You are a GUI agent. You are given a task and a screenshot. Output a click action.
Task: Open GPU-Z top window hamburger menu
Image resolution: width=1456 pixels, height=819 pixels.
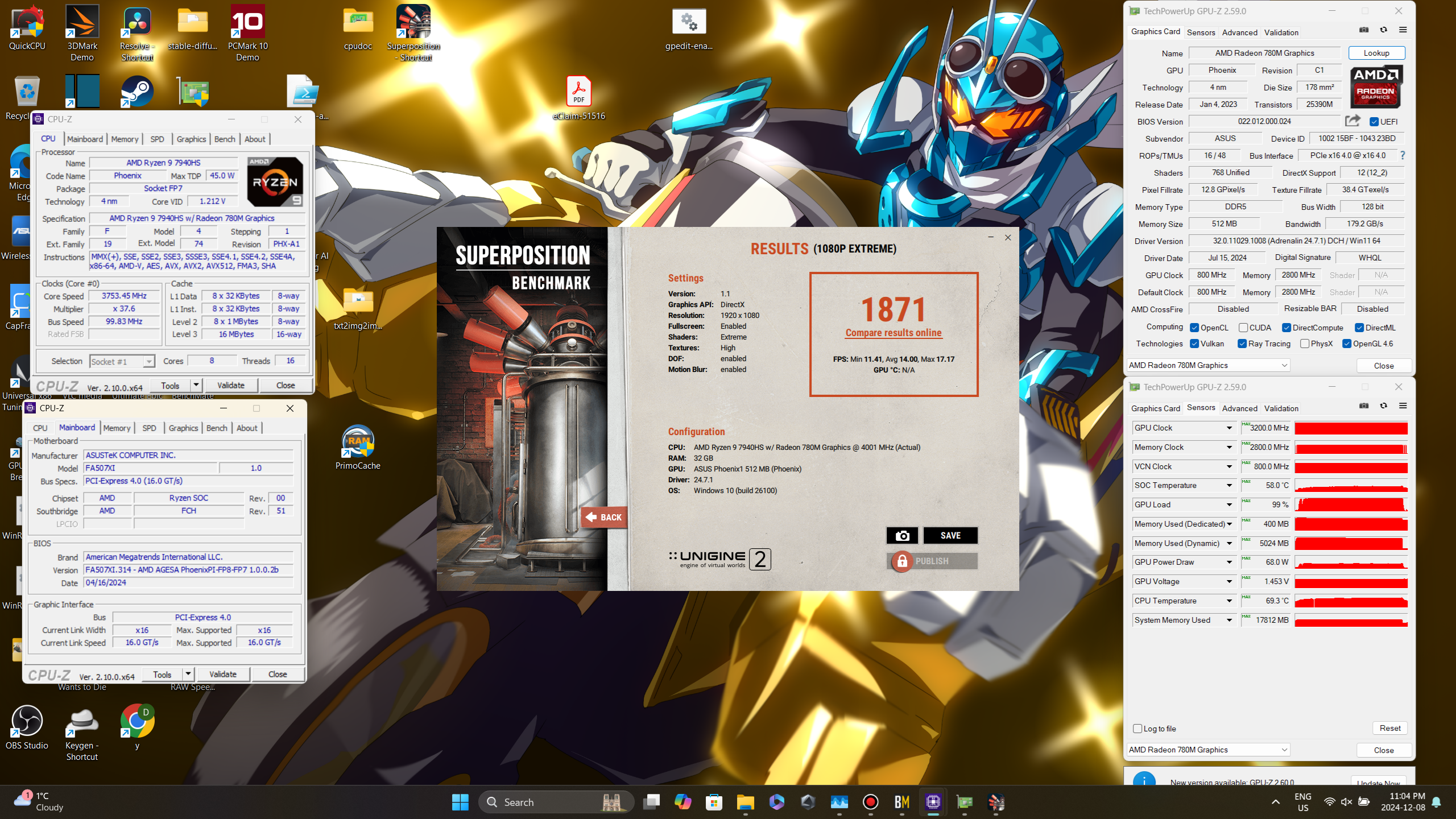1403,30
